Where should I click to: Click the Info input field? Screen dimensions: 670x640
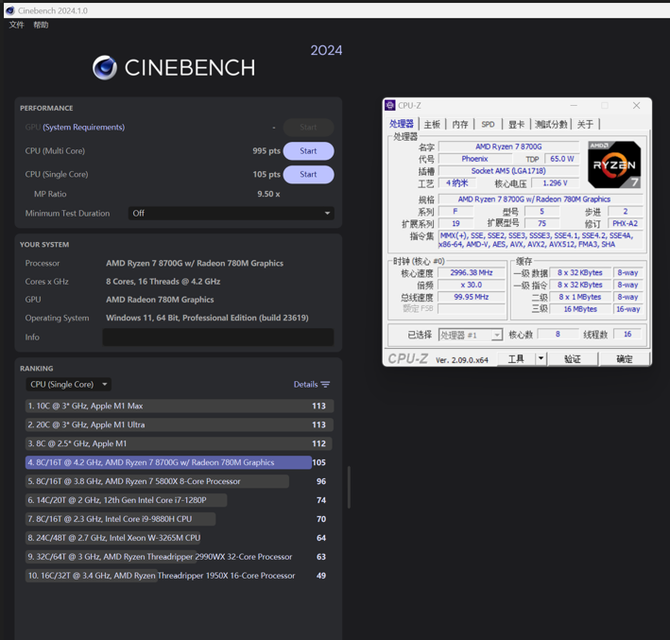(x=218, y=337)
